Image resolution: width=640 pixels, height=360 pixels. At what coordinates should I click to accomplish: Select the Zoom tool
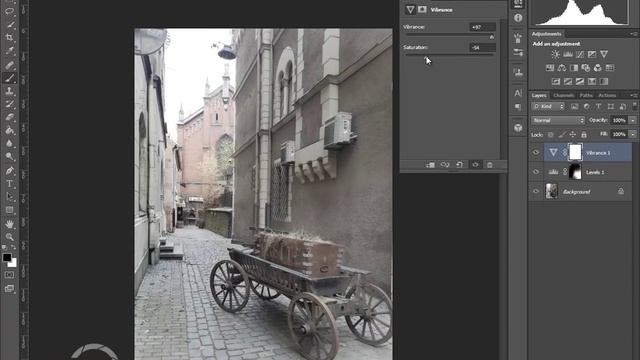[x=9, y=237]
